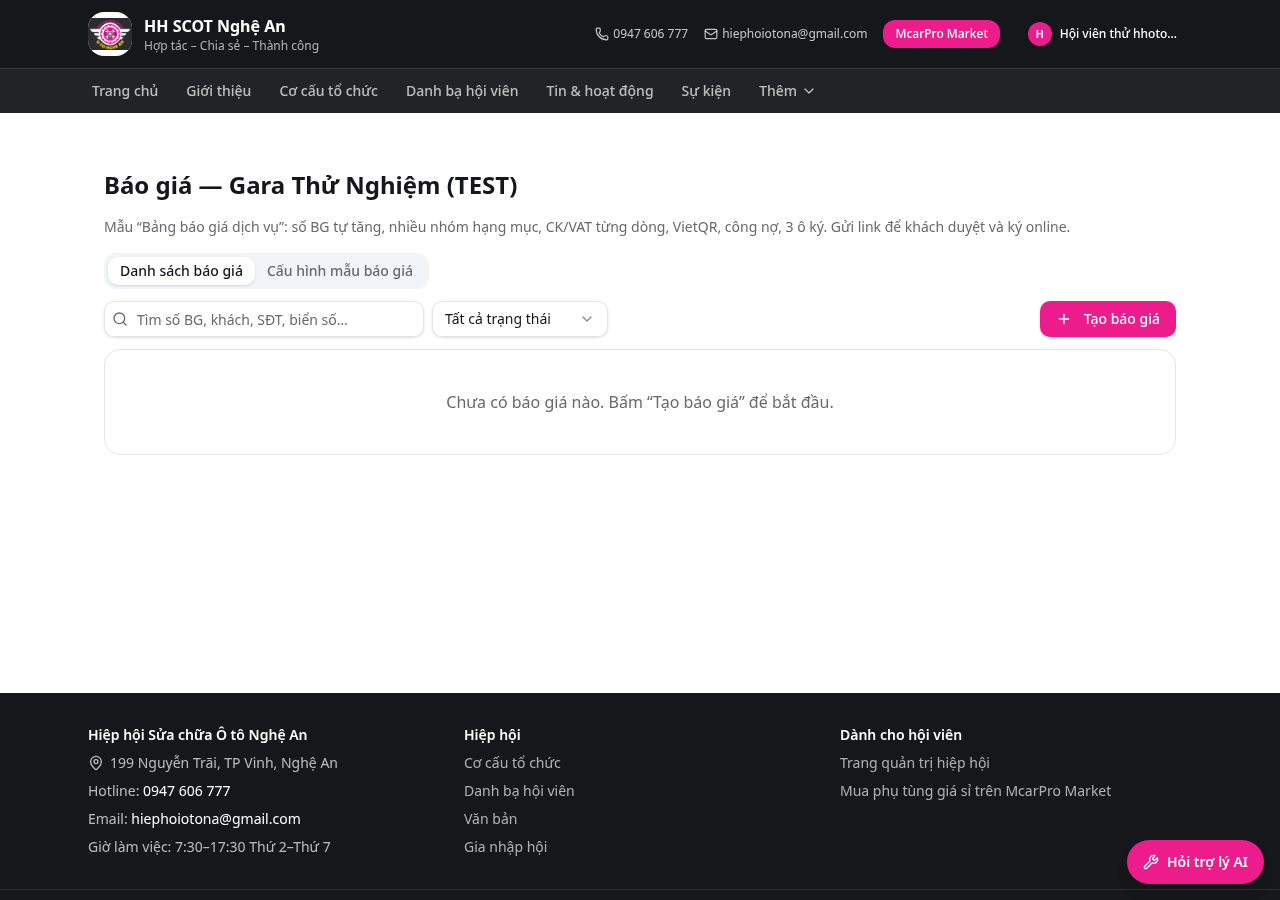This screenshot has width=1280, height=900.
Task: Click the map pin icon in footer
Action: [96, 763]
